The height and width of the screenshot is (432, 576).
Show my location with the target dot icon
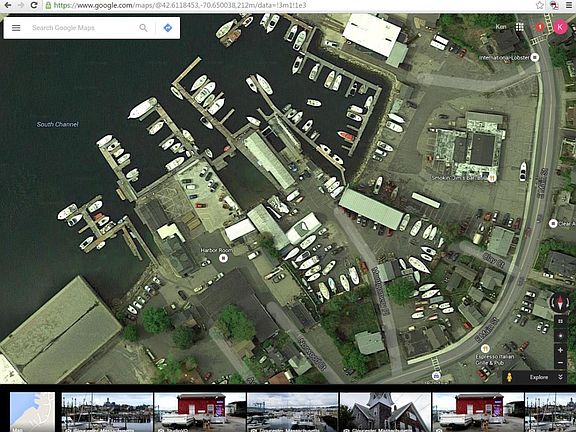[560, 336]
